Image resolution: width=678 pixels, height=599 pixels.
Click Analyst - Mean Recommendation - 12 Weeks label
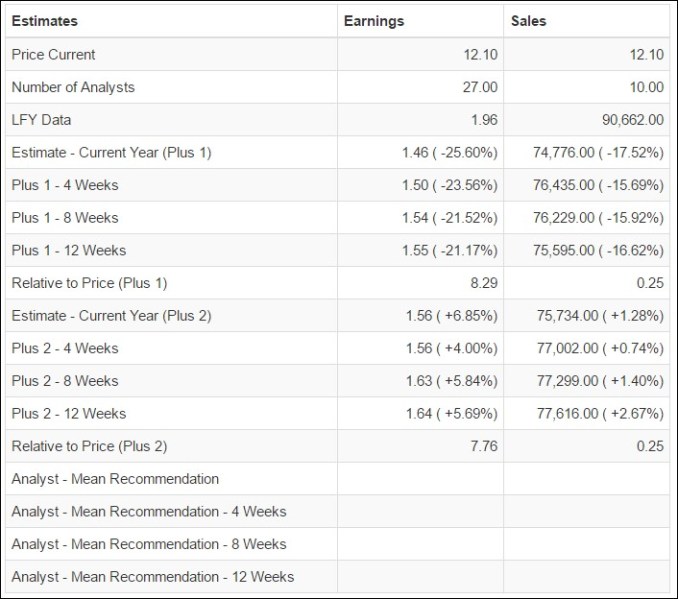pyautogui.click(x=153, y=577)
